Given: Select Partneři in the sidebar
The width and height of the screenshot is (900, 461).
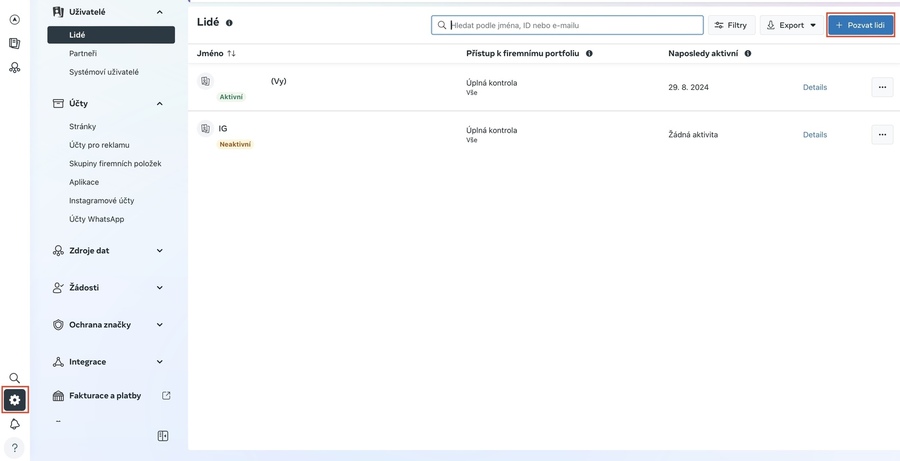Looking at the screenshot, I should pyautogui.click(x=83, y=53).
